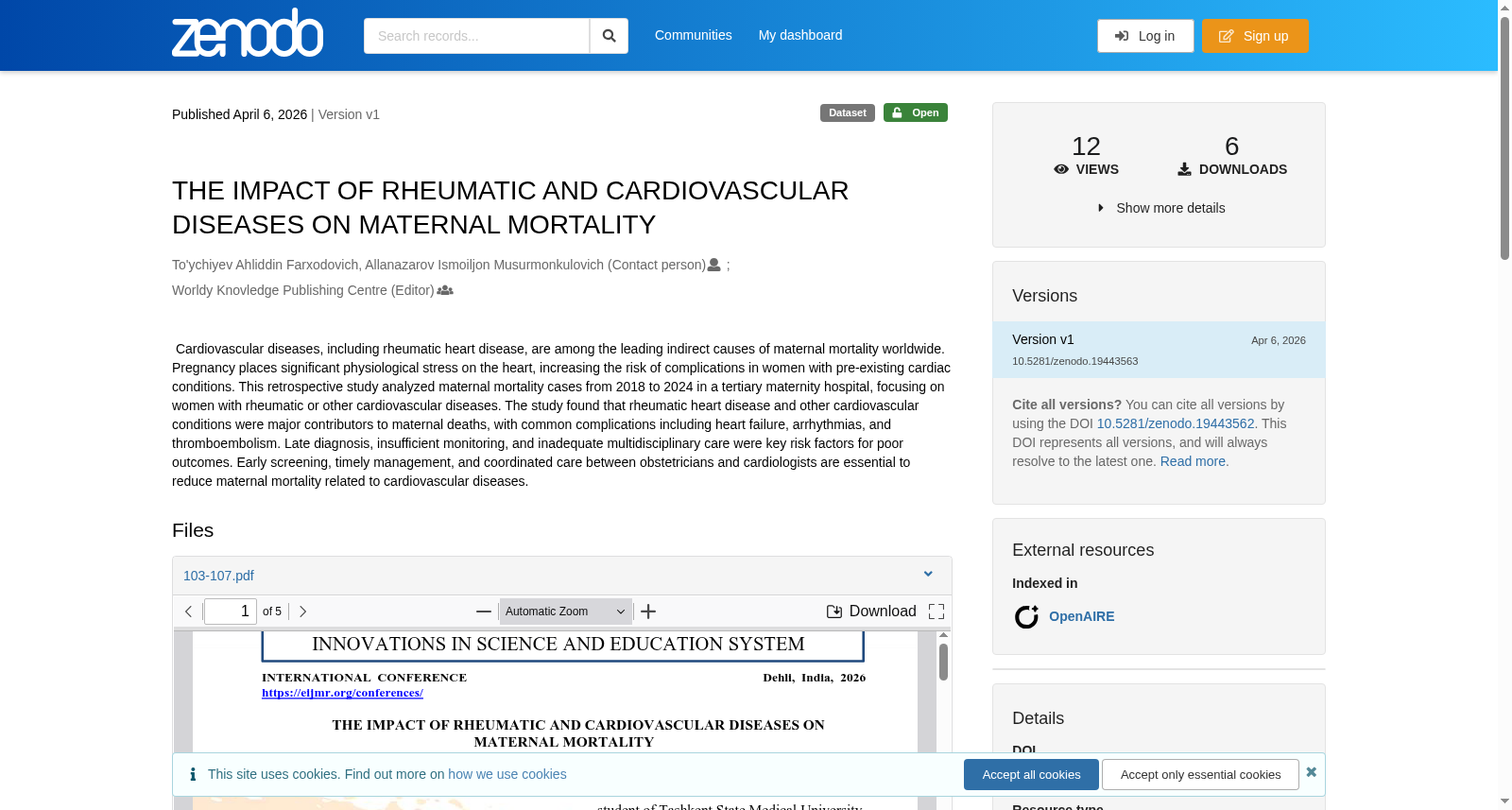Go to next PDF page

point(302,612)
